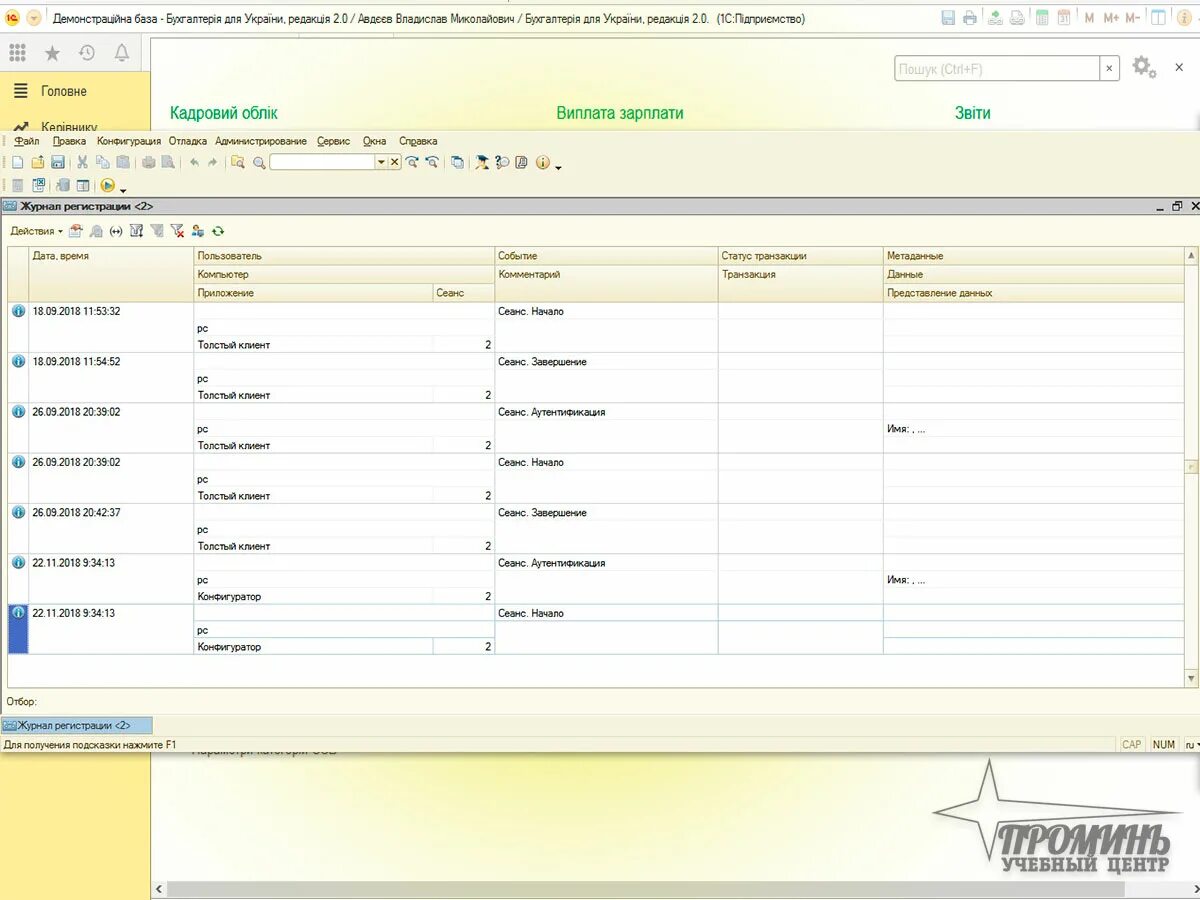Click the Cut scissors icon

coord(83,162)
